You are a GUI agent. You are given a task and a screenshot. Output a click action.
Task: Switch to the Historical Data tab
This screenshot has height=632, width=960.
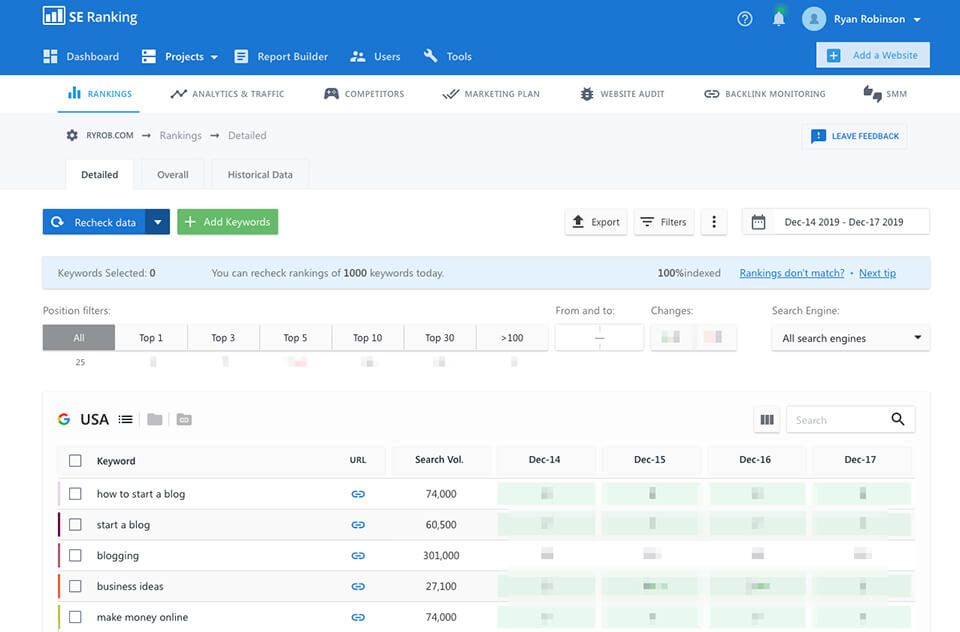pos(259,173)
